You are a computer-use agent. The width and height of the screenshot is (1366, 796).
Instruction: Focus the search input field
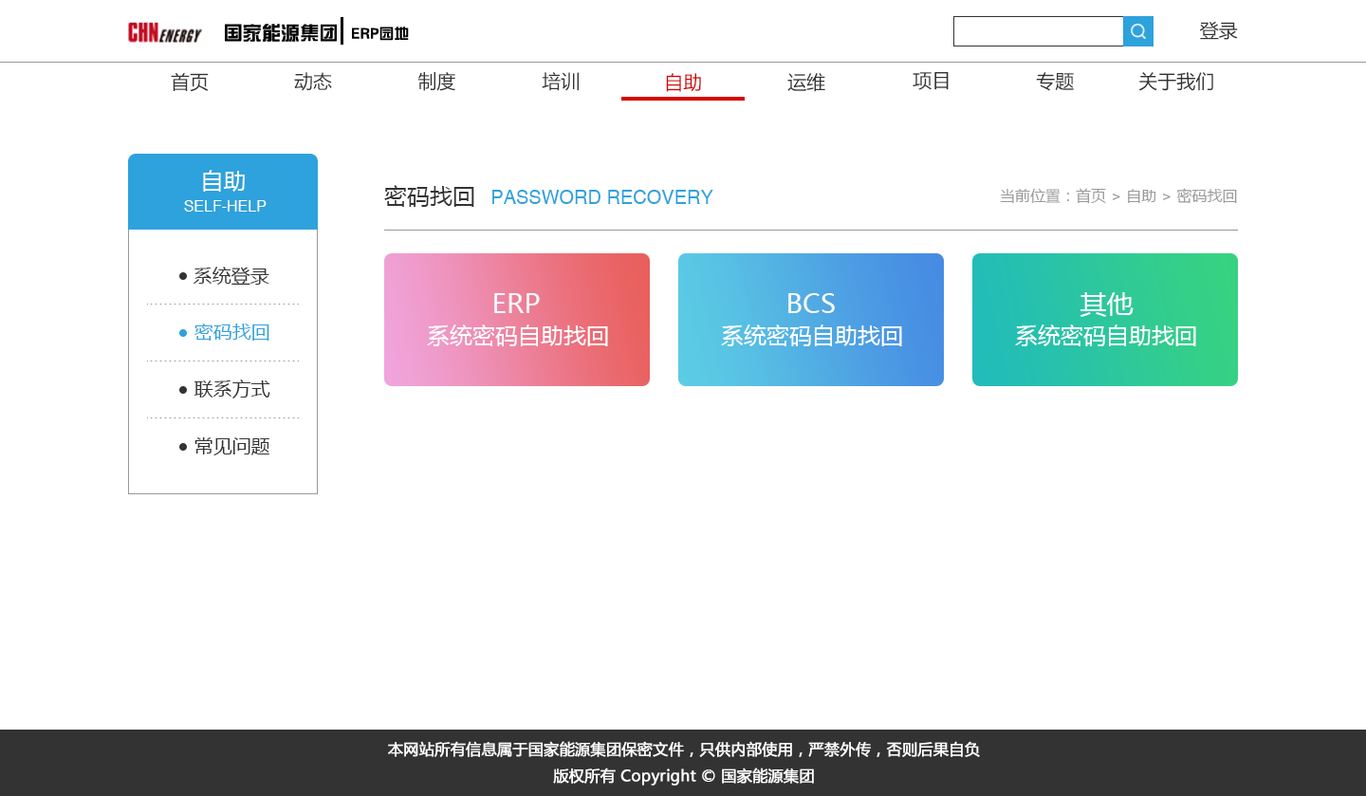click(x=1038, y=31)
